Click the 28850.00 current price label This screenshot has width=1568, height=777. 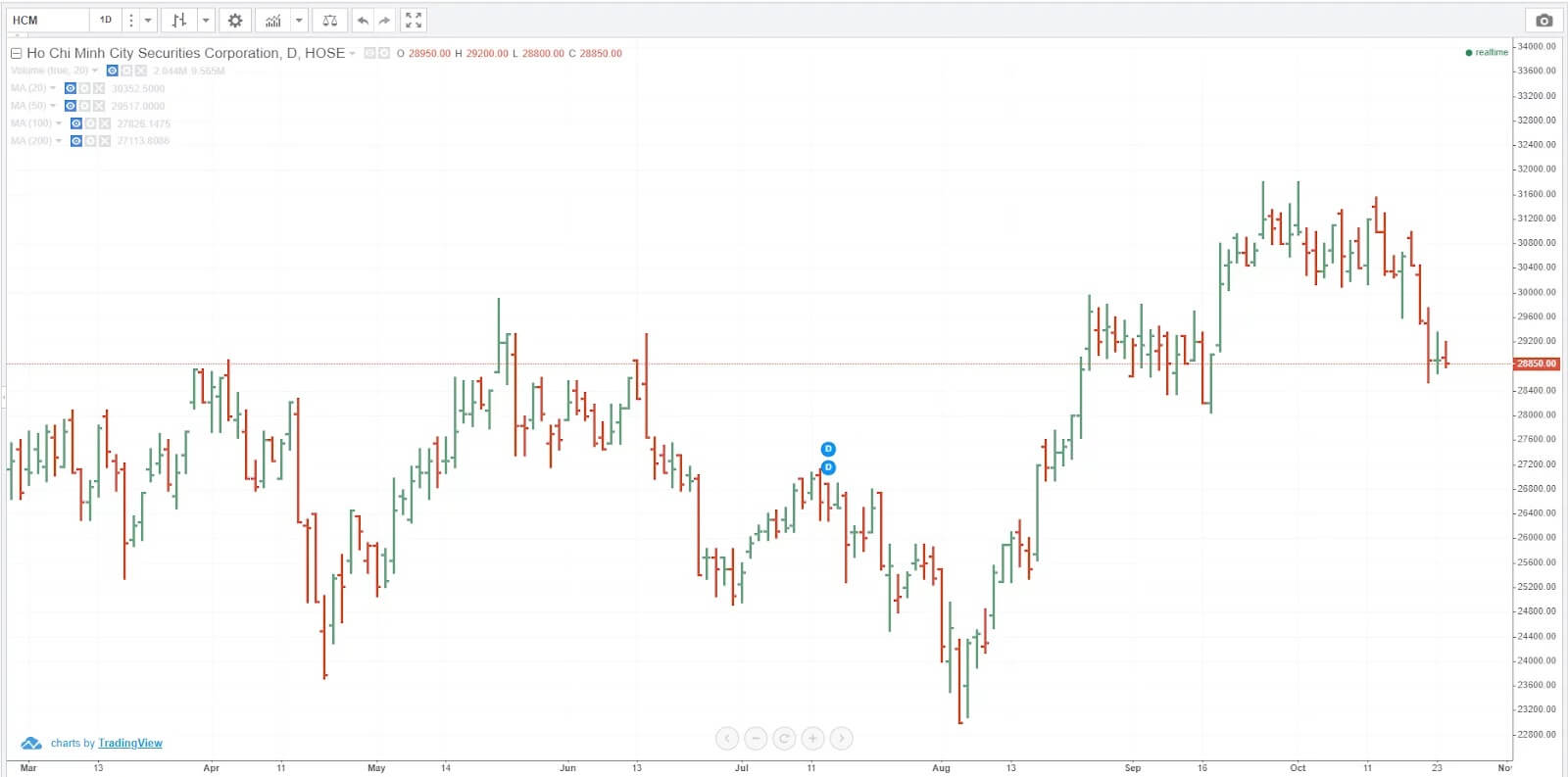point(1536,364)
